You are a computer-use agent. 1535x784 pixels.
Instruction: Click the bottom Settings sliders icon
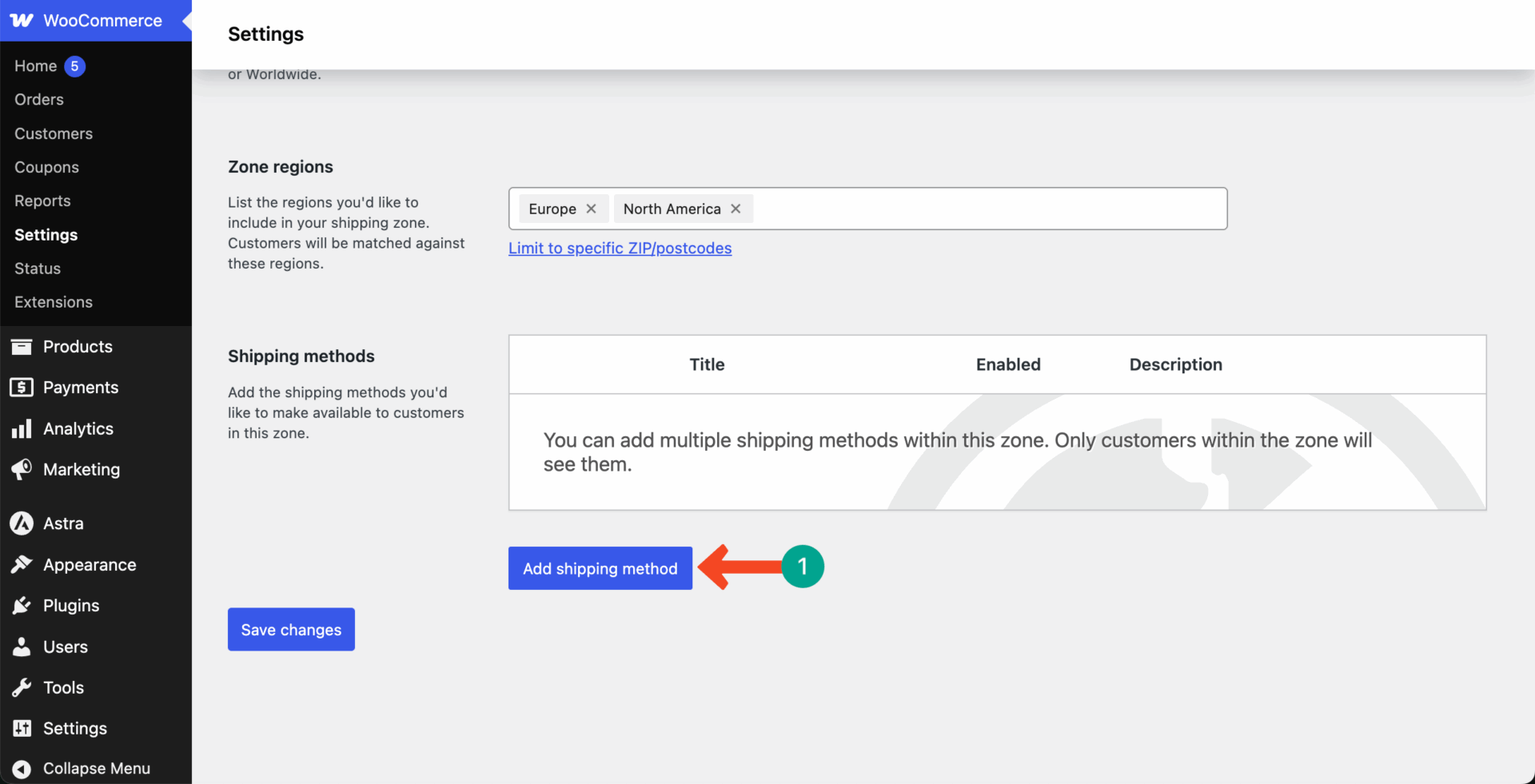click(x=22, y=729)
